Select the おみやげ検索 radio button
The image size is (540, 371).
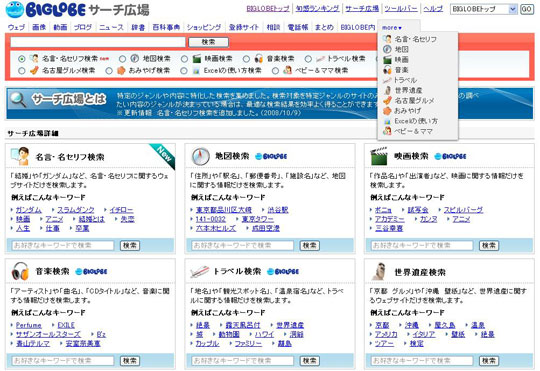[109, 71]
